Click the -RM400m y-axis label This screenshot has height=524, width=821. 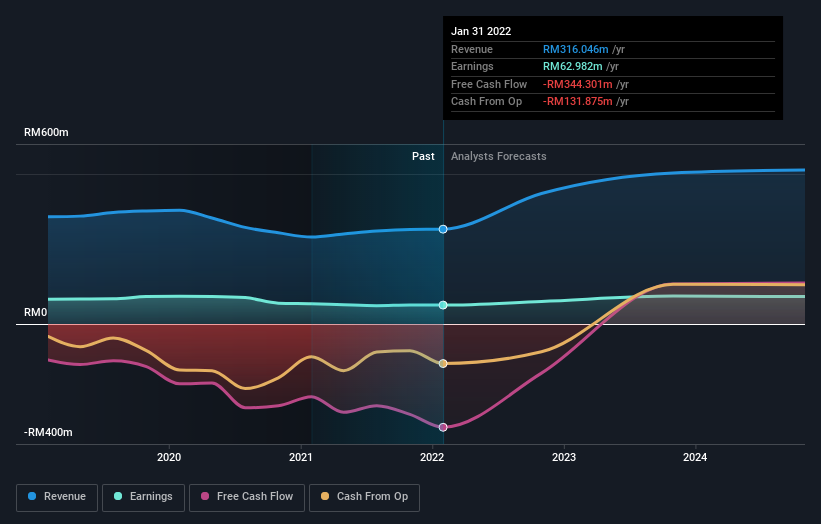tap(48, 432)
